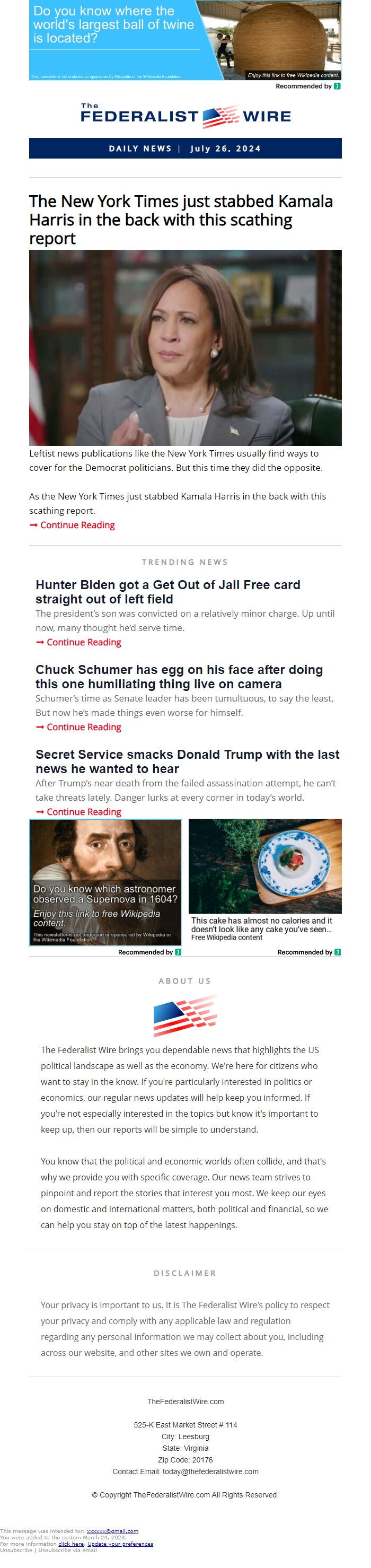This screenshot has width=371, height=1568.
Task: Open the world's largest ball of twine banner
Action: coord(185,40)
